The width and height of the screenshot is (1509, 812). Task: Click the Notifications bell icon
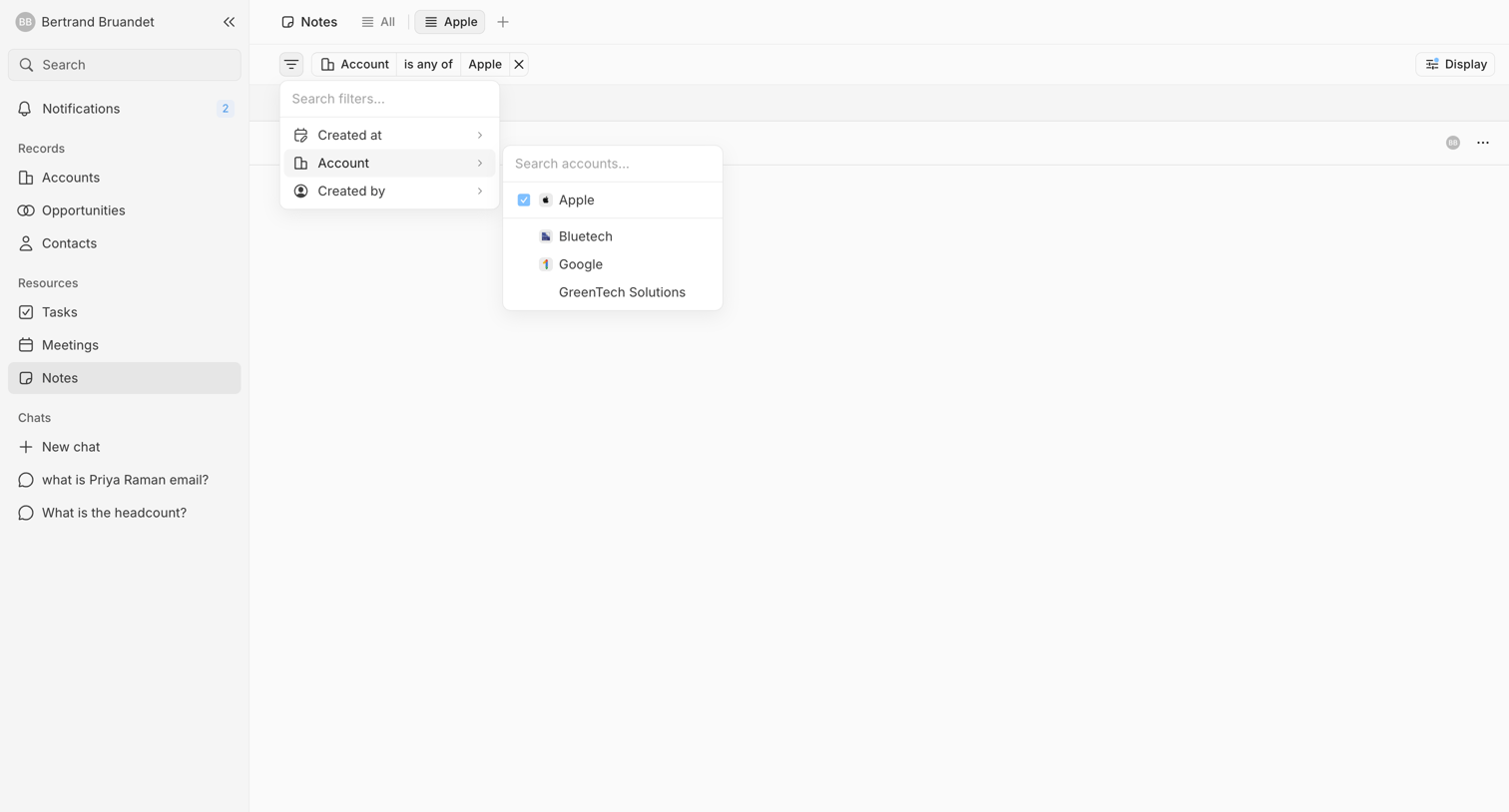click(x=26, y=109)
